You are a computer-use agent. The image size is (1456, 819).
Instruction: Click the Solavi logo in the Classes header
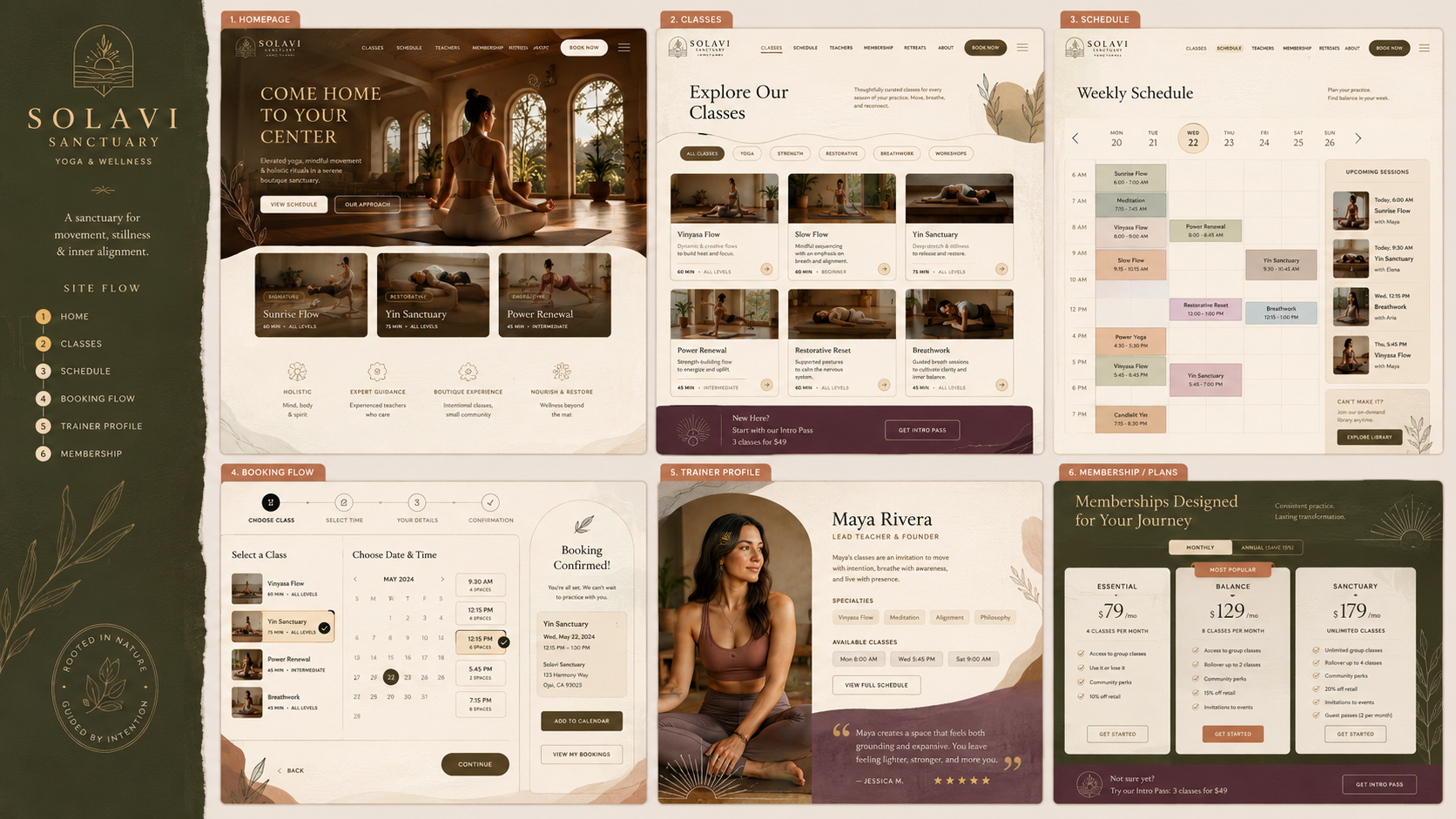click(x=699, y=47)
